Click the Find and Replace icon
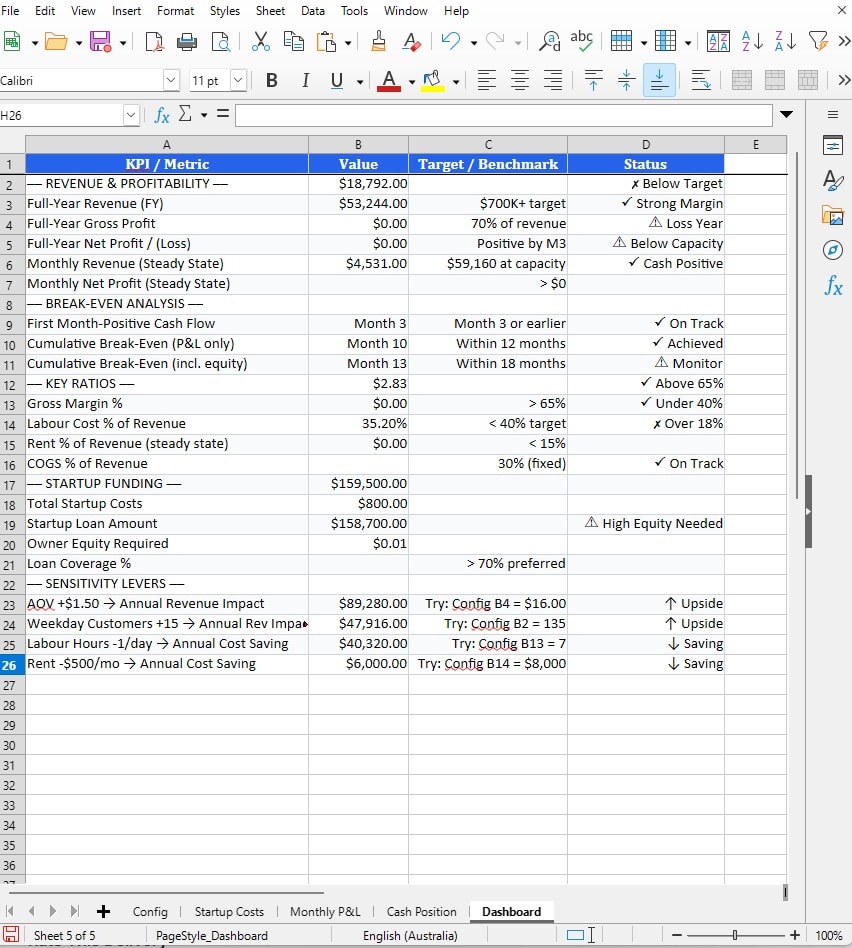Image resolution: width=852 pixels, height=948 pixels. [x=549, y=43]
